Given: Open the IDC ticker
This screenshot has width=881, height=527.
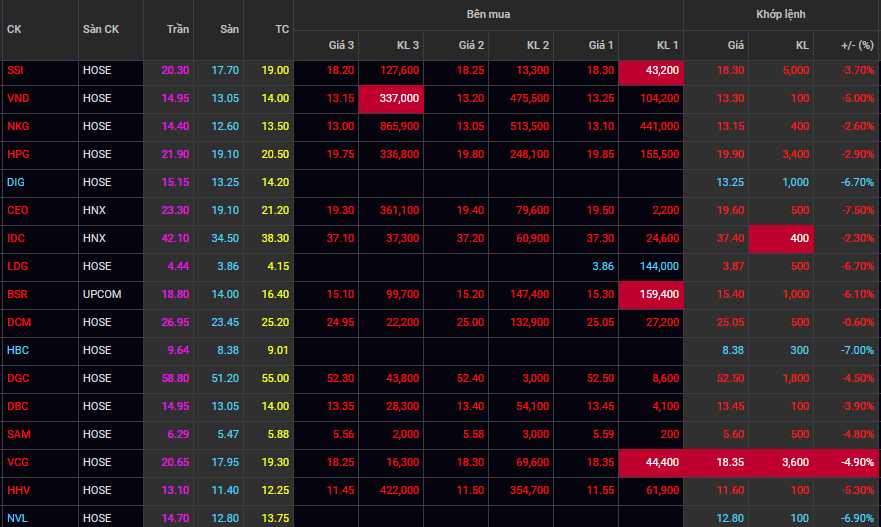Looking at the screenshot, I should [16, 239].
